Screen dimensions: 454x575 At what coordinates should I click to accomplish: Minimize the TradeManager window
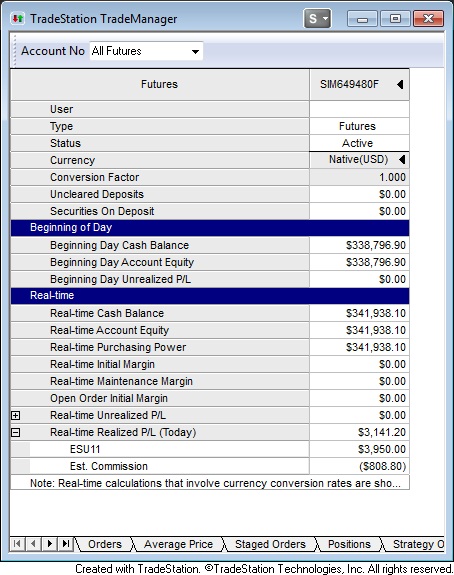(x=362, y=19)
